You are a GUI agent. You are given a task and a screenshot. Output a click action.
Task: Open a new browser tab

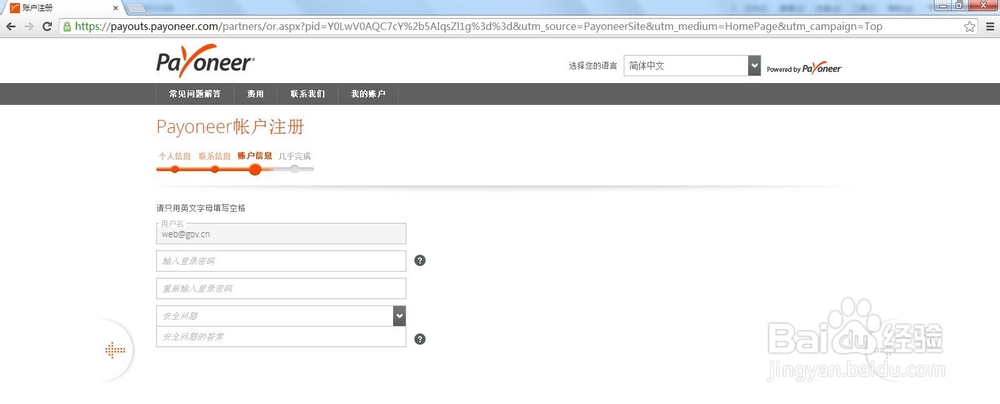tap(136, 8)
